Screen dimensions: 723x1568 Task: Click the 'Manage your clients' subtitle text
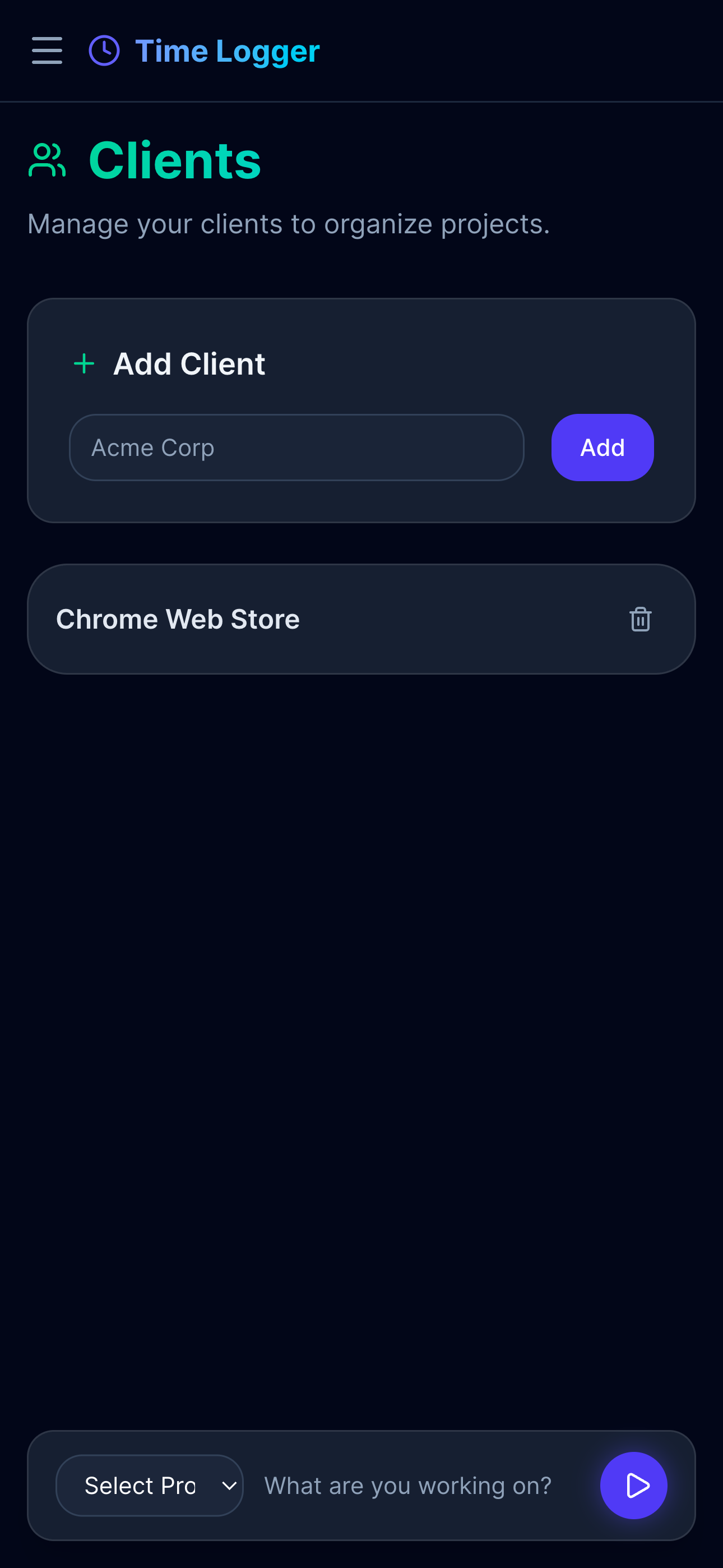[x=289, y=224]
